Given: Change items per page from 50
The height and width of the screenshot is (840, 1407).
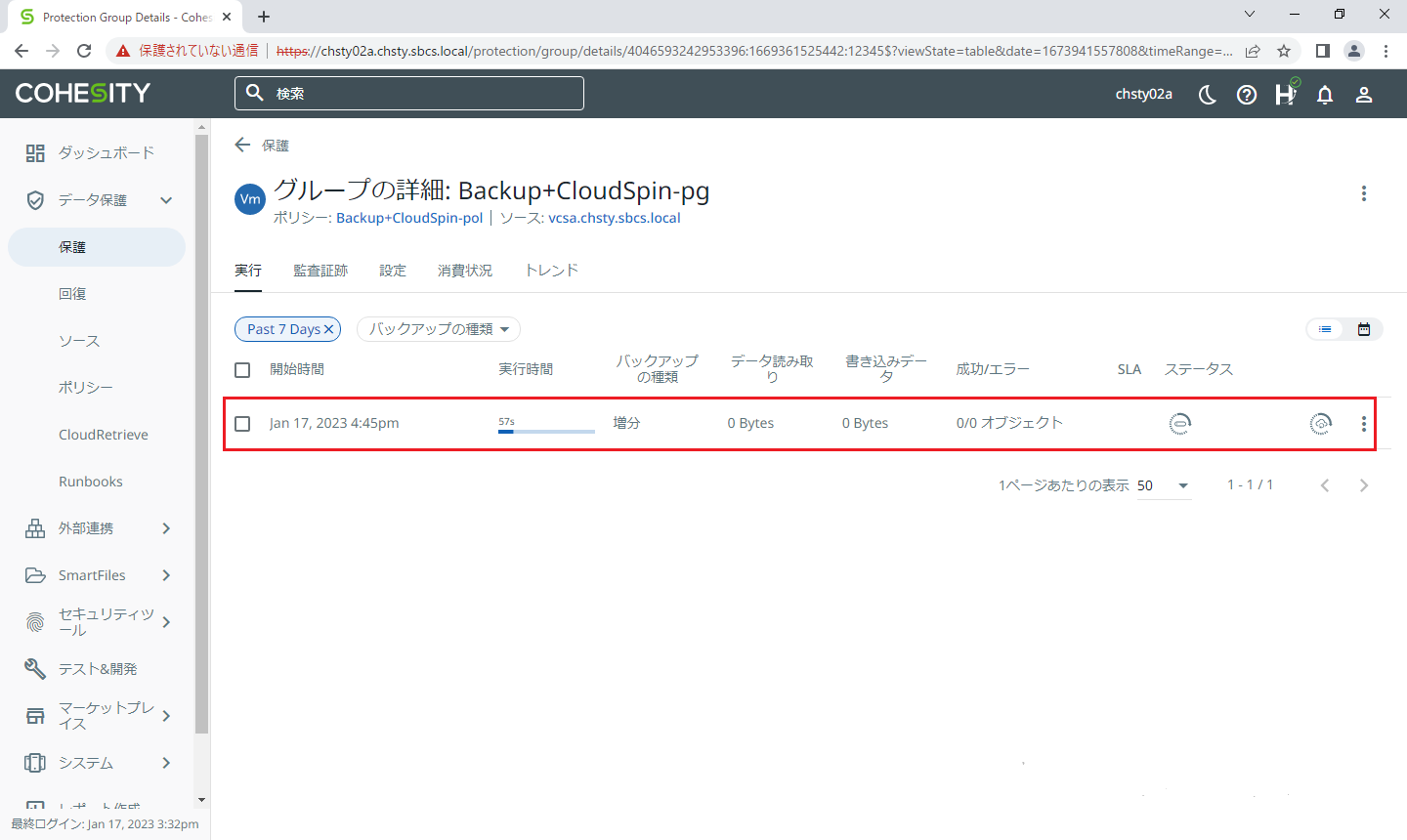Looking at the screenshot, I should pos(1164,485).
